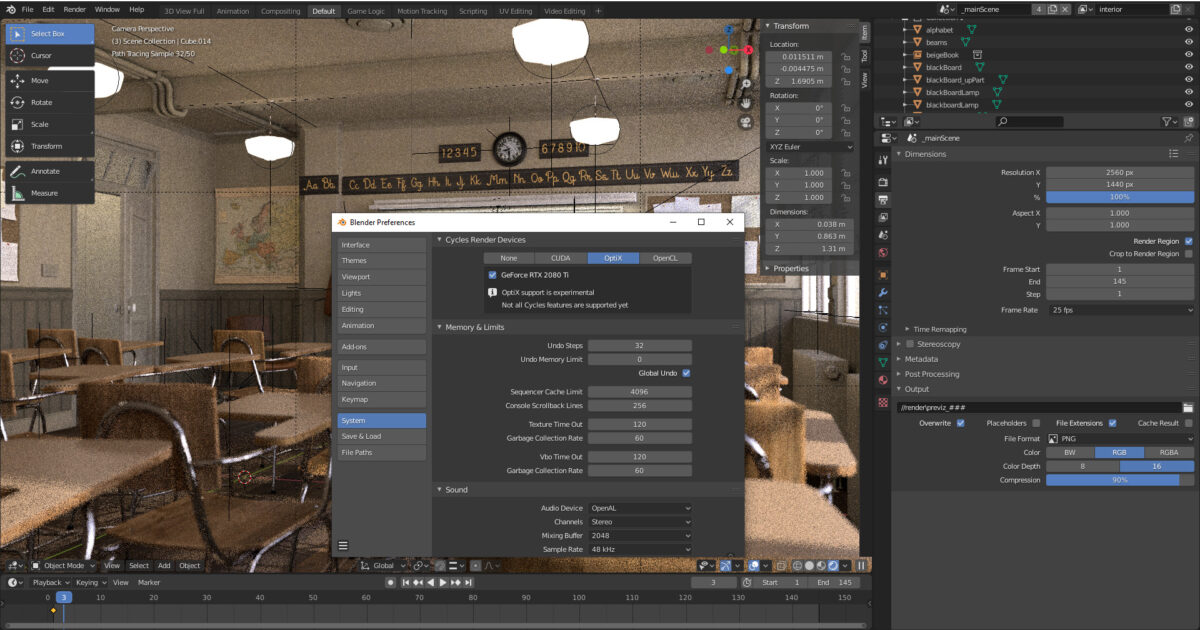Select the Annotate tool
Viewport: 1200px width, 630px height.
click(x=50, y=171)
